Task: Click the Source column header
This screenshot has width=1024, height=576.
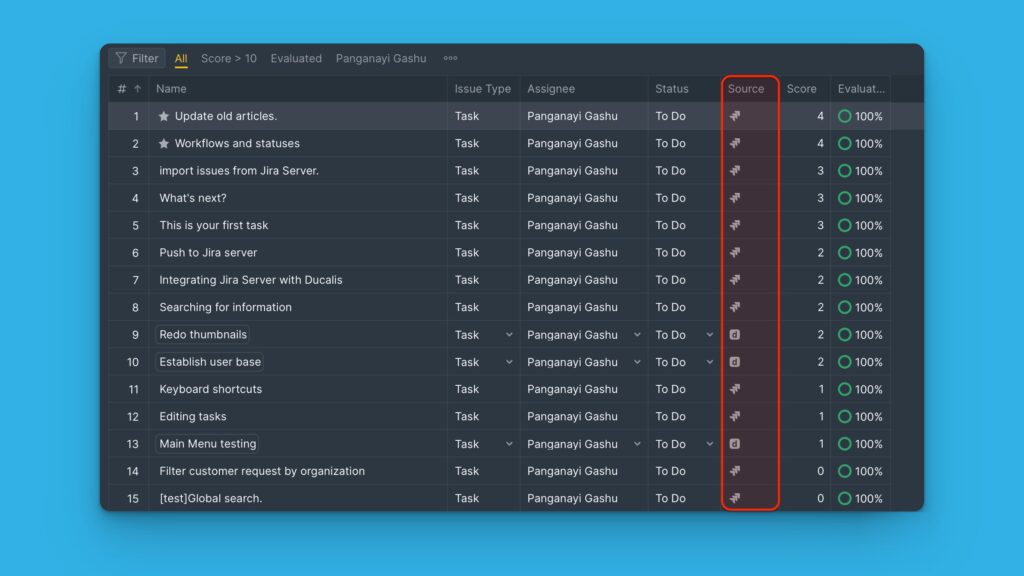Action: (x=746, y=89)
